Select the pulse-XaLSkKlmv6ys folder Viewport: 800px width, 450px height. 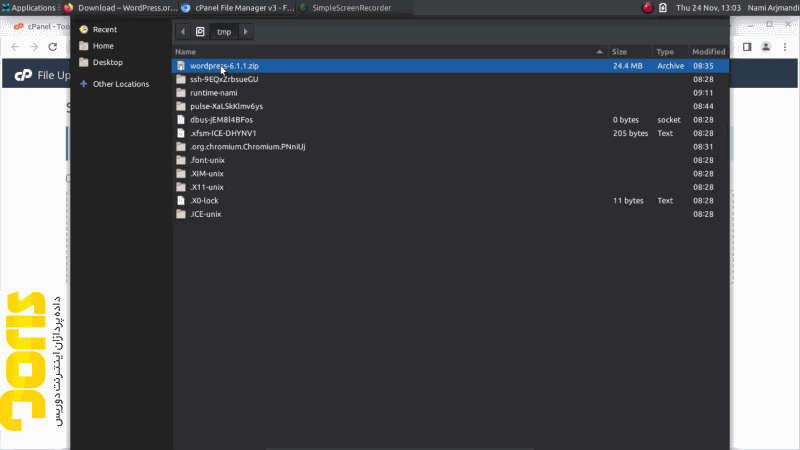[x=451, y=106]
